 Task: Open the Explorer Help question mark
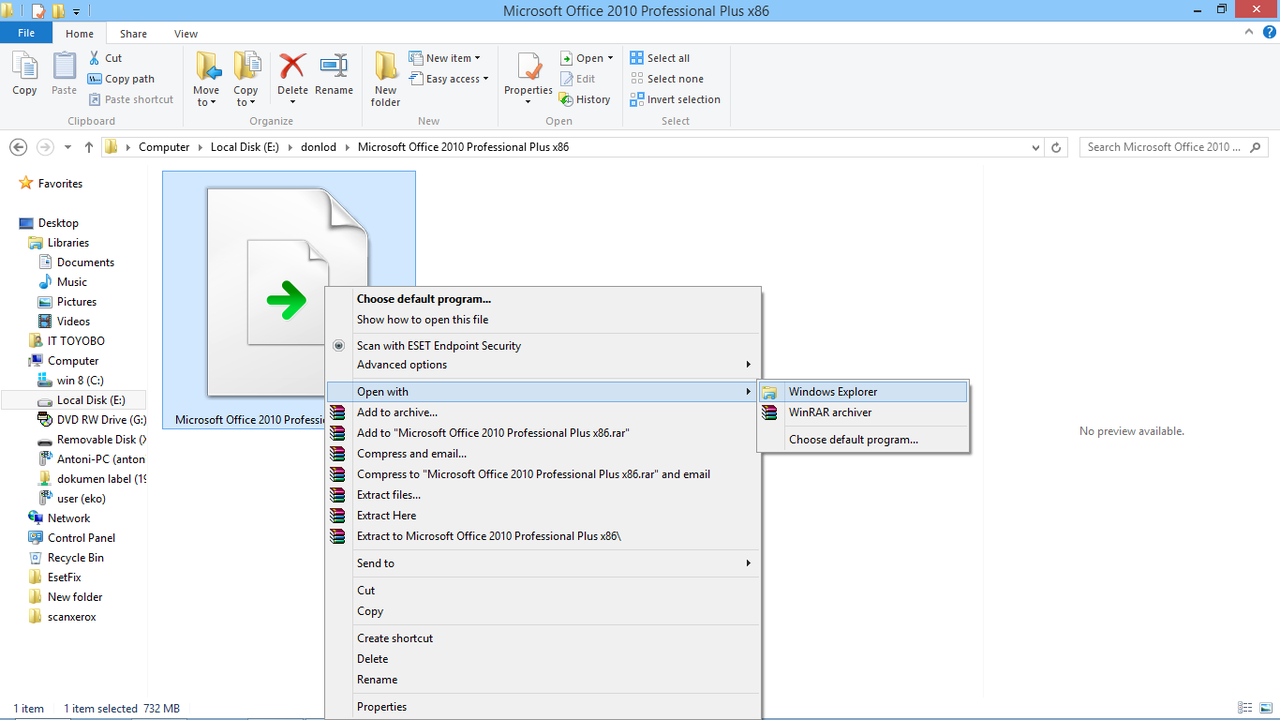click(1267, 33)
